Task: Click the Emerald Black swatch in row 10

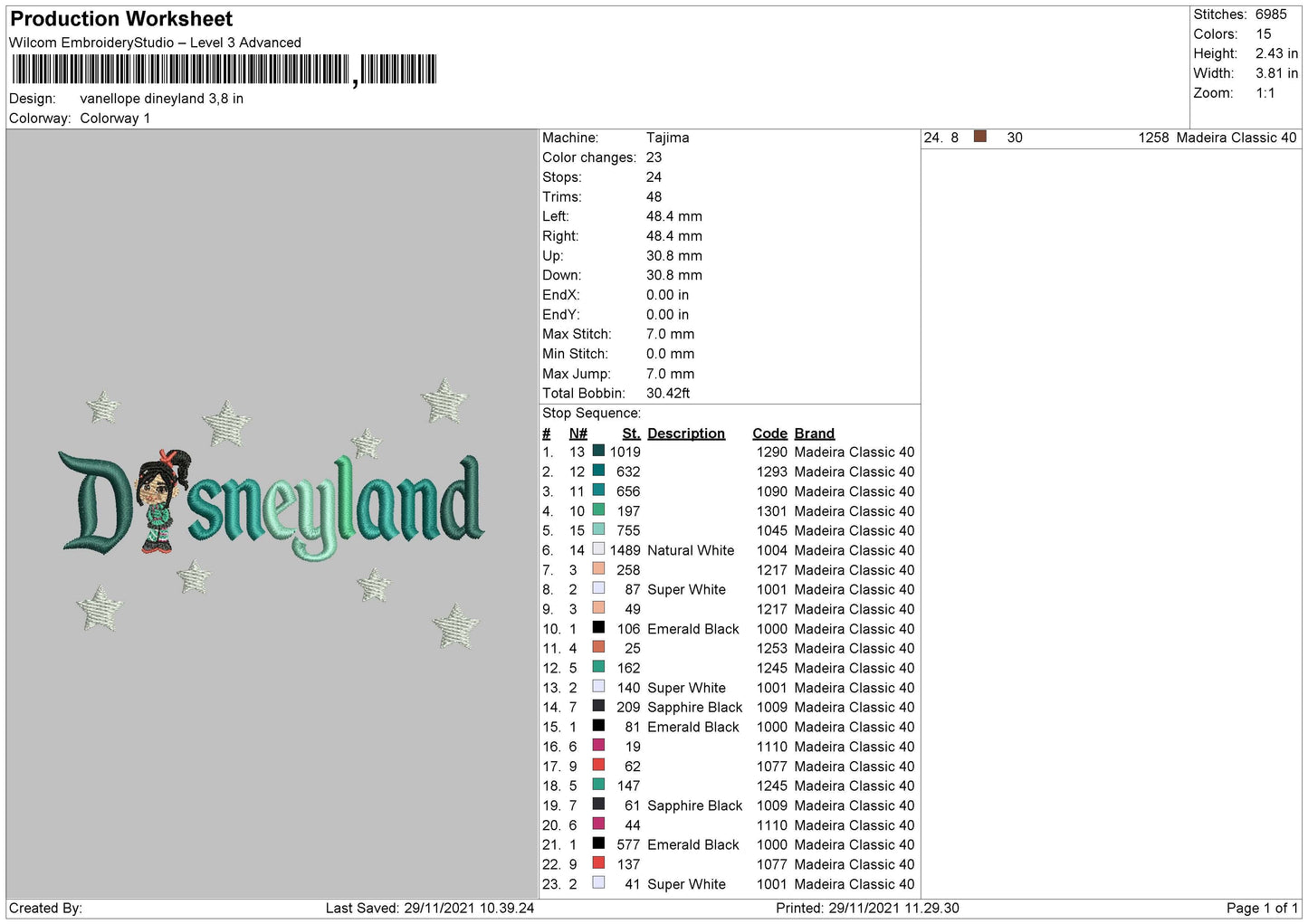Action: click(x=598, y=627)
